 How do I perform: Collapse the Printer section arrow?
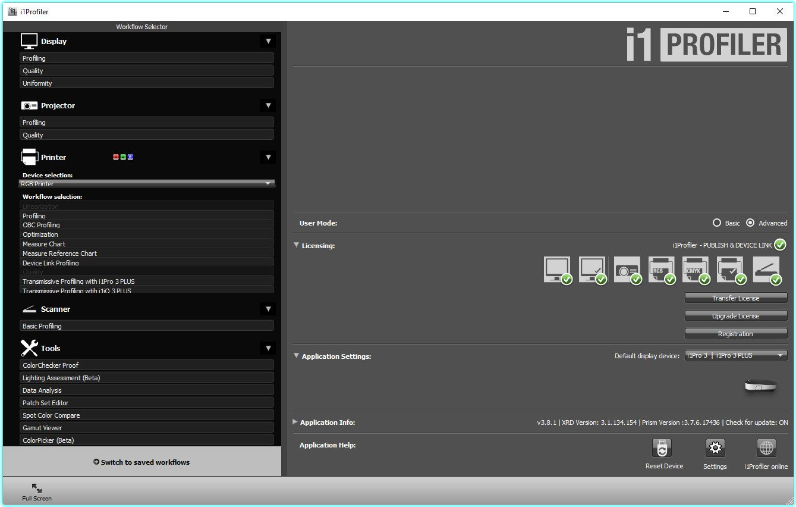268,157
